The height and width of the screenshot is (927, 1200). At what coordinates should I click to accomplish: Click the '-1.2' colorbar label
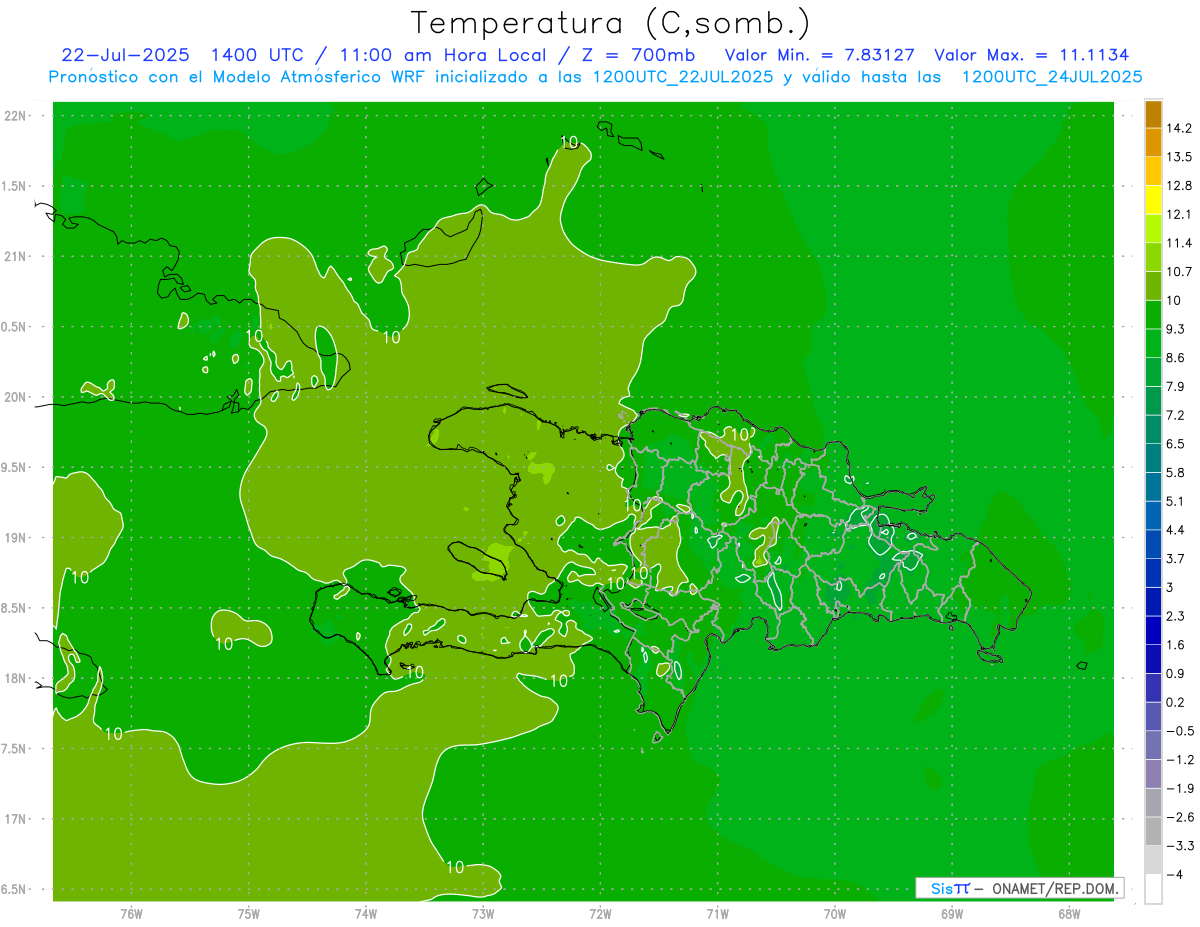[x=1179, y=760]
